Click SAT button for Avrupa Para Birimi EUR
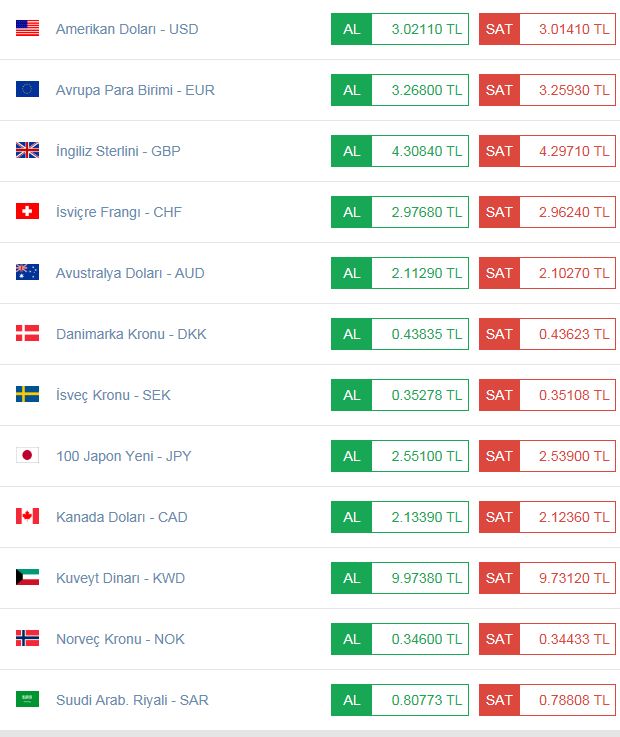This screenshot has height=737, width=620. 499,90
